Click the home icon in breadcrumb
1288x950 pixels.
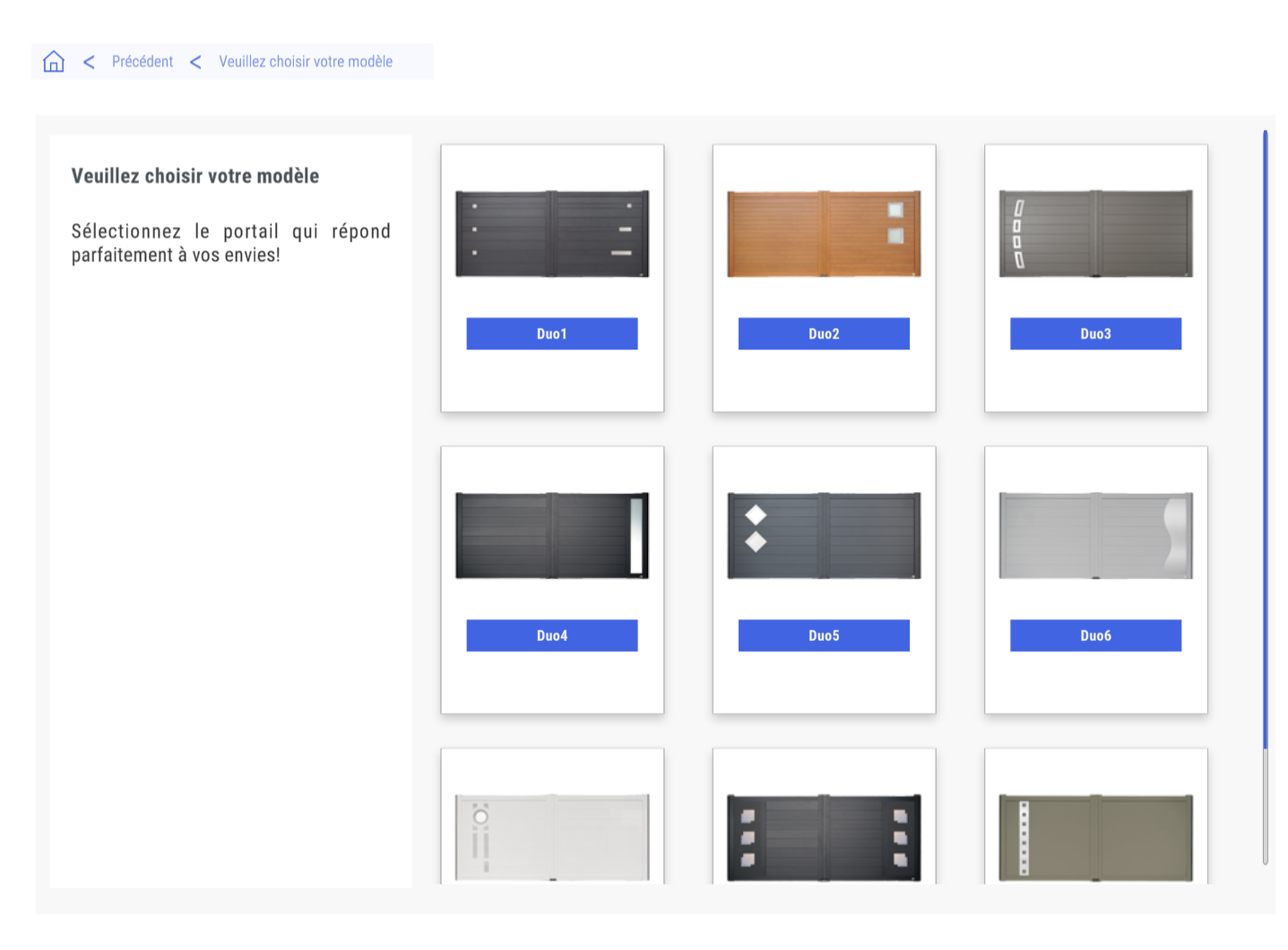coord(54,61)
